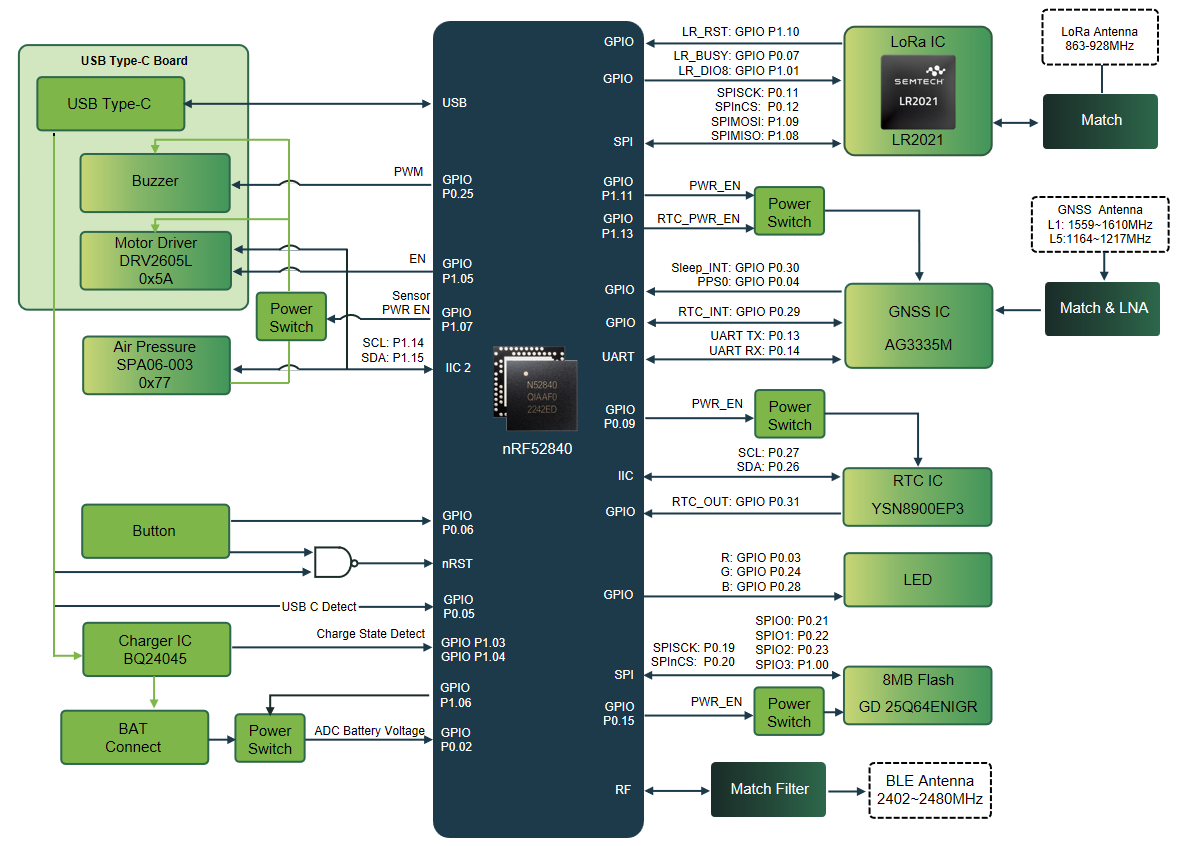Click the Motor Driver DRV2605L block
The image size is (1188, 846).
(156, 261)
